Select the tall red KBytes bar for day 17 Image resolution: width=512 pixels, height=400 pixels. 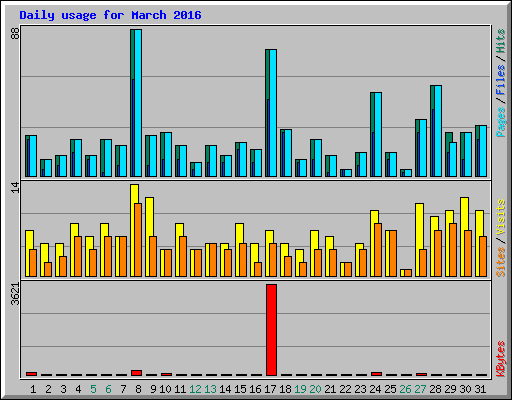271,330
